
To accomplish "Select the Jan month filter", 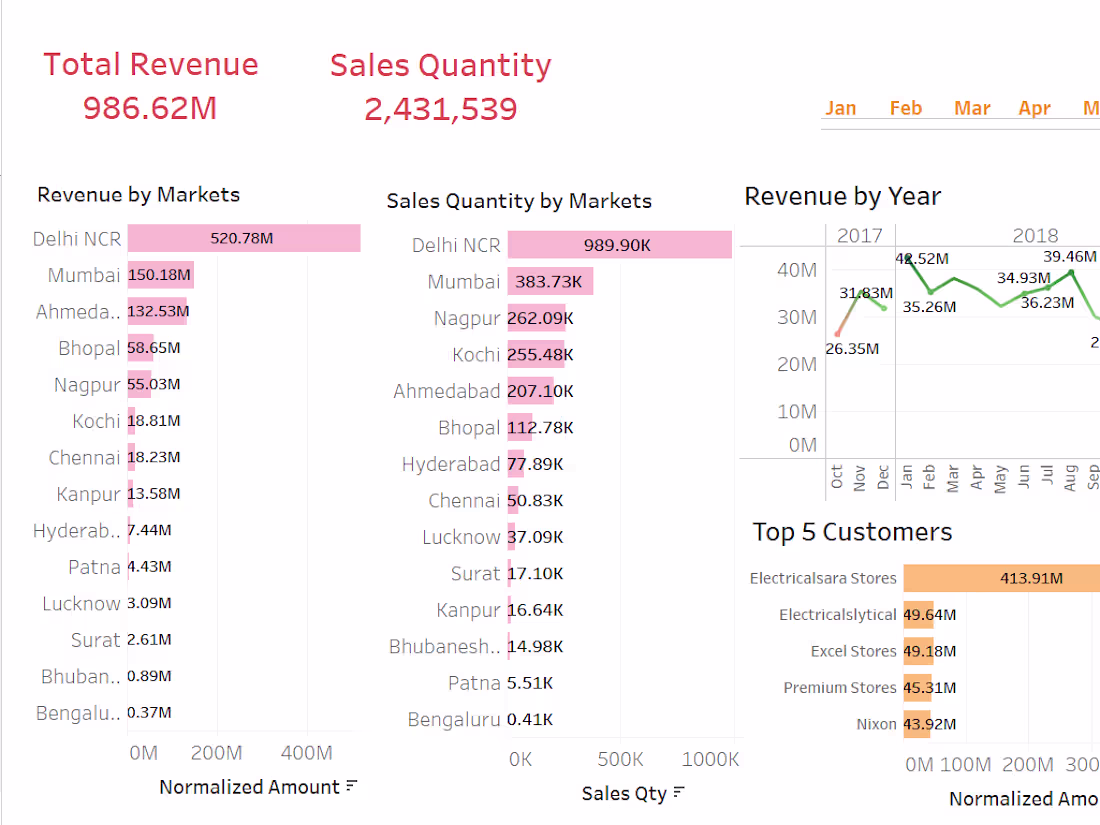I will [x=840, y=108].
